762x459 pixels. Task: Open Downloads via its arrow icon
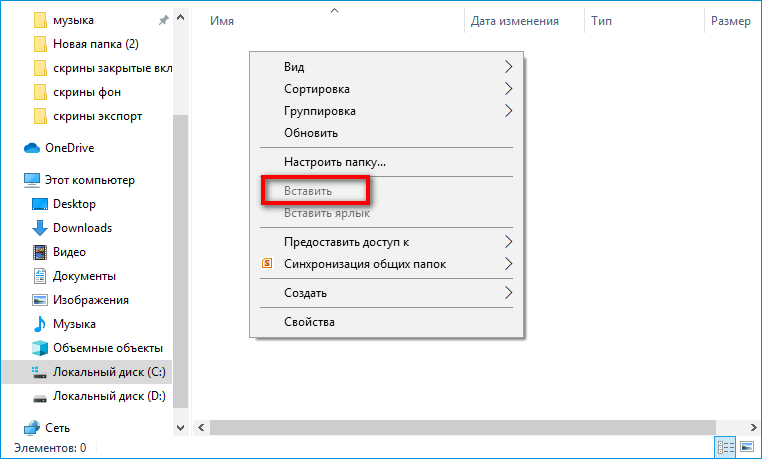coord(40,228)
